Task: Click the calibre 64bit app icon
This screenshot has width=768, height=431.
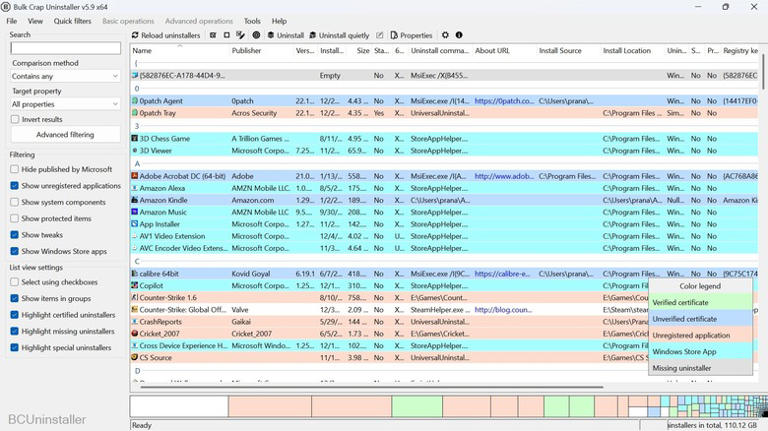Action: coord(134,273)
